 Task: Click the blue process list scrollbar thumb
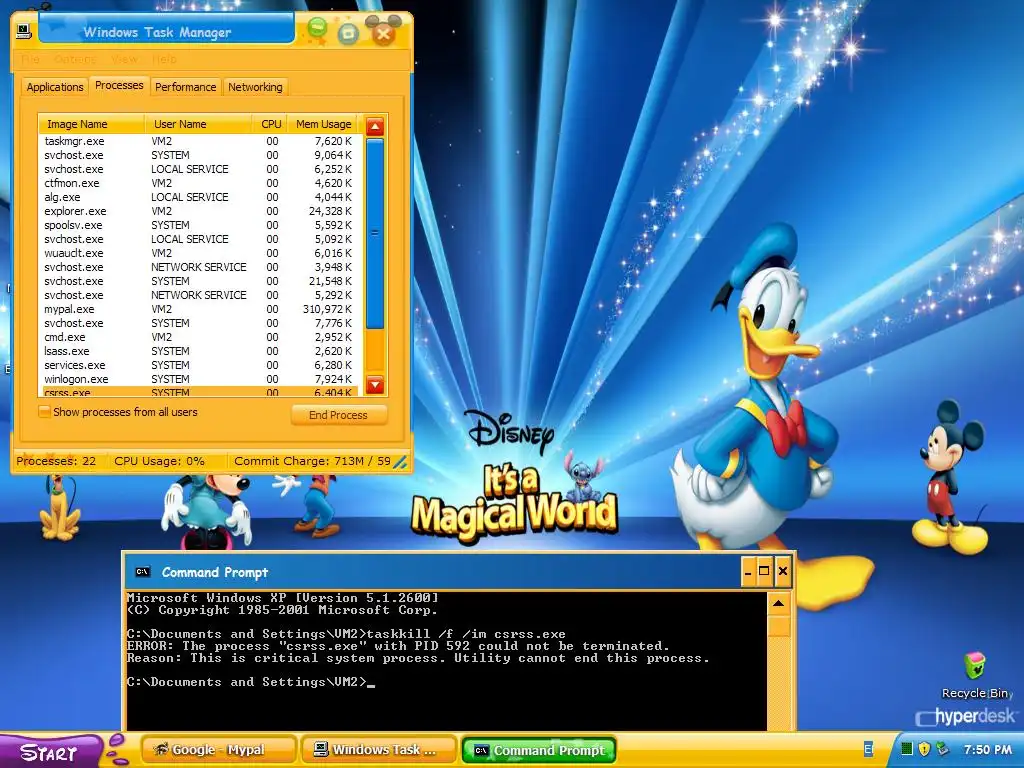pyautogui.click(x=375, y=233)
